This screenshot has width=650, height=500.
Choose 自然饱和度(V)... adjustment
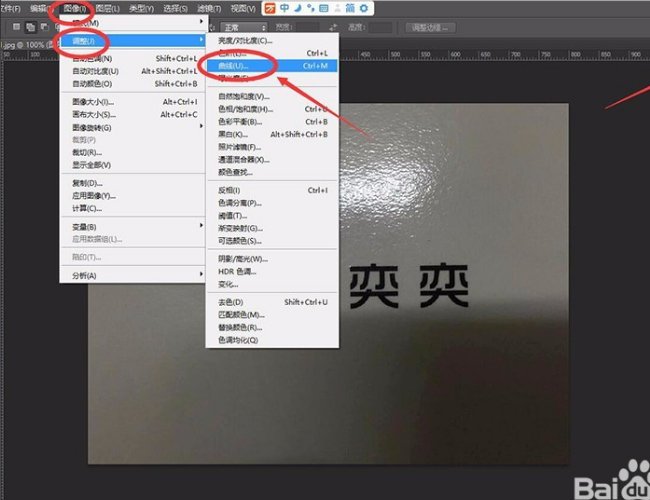[272, 97]
